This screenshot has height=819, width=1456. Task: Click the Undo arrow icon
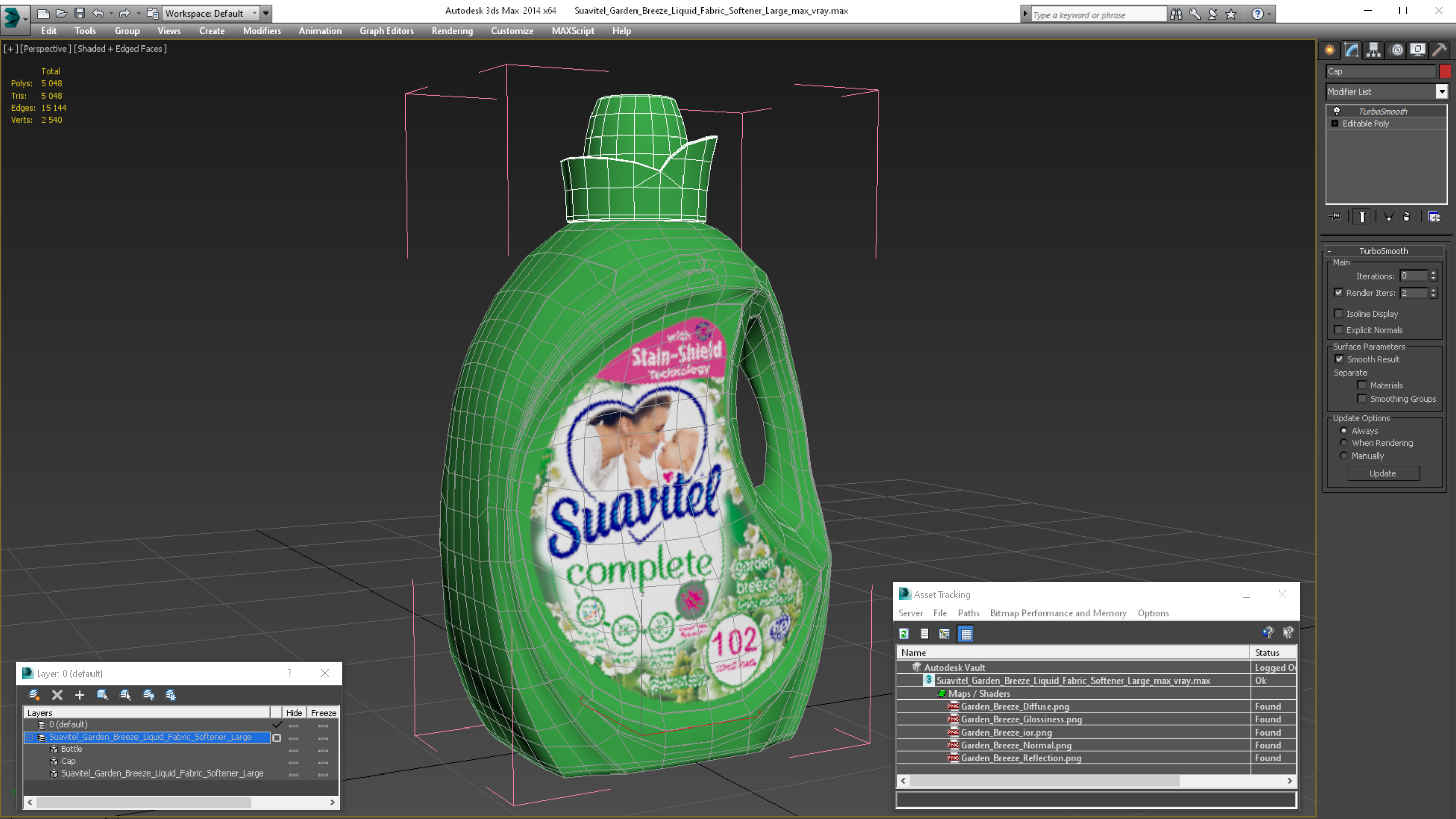pos(98,13)
